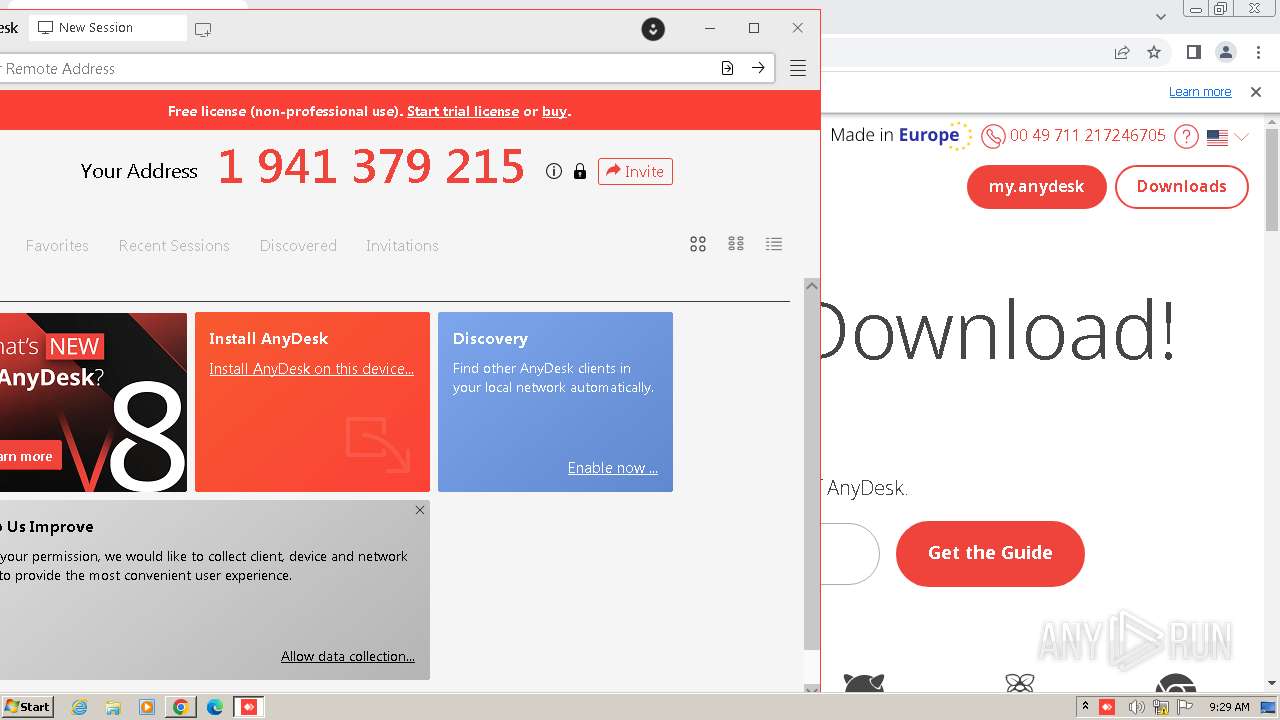This screenshot has width=1280, height=720.
Task: Click the Learn more link in the browser infobar
Action: click(x=1200, y=92)
